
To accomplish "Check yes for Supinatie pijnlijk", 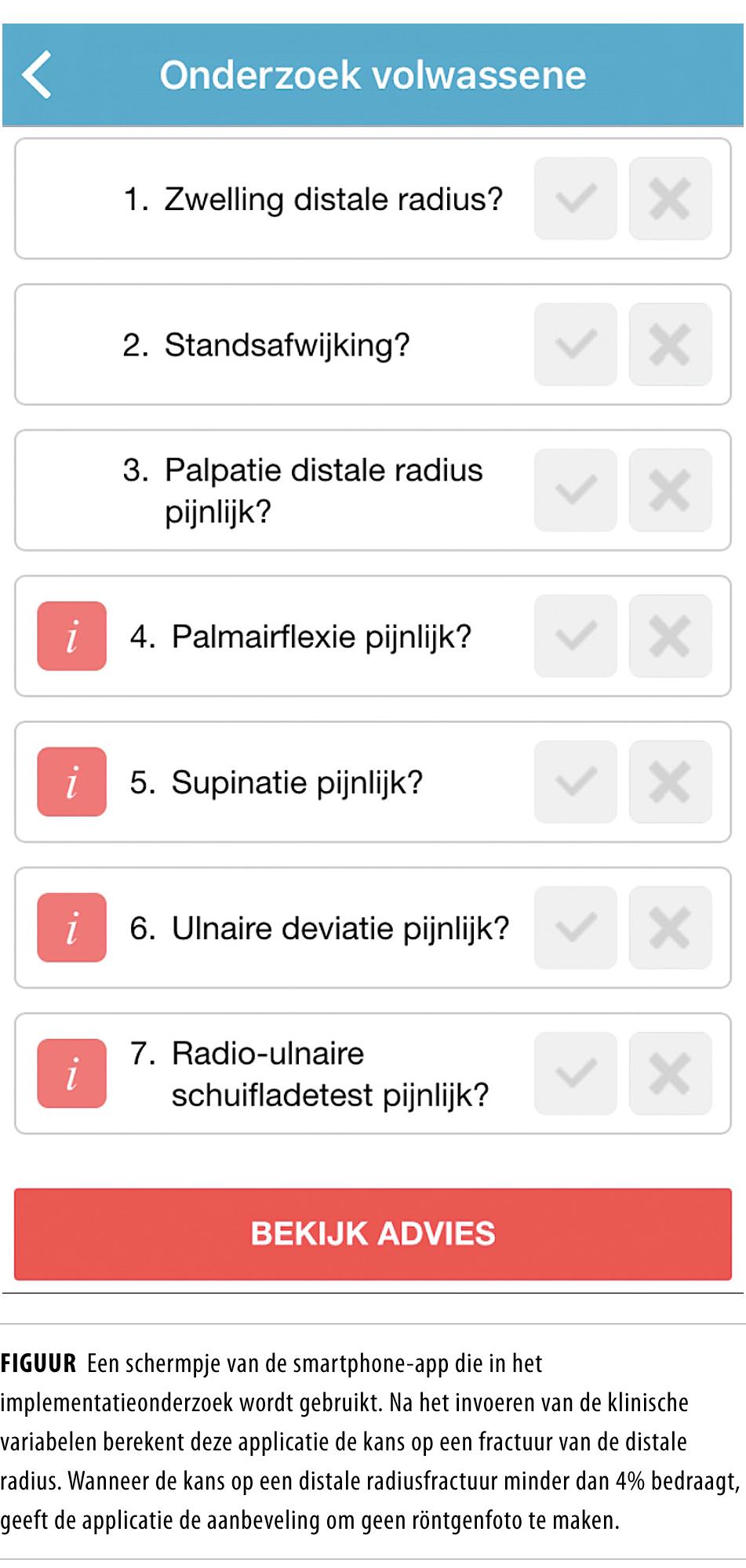I will (575, 782).
